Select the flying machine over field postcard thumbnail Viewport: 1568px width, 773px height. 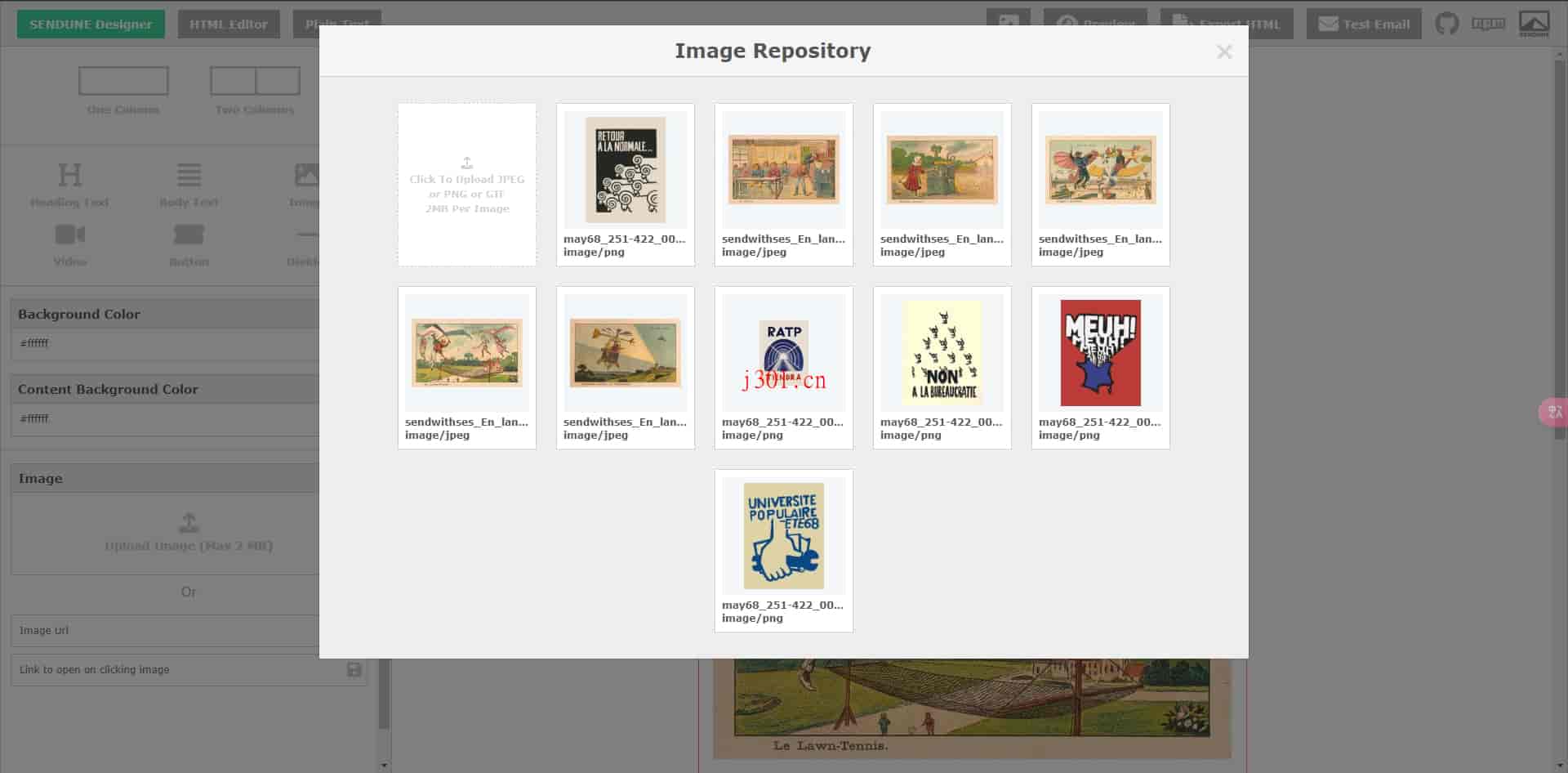coord(626,353)
